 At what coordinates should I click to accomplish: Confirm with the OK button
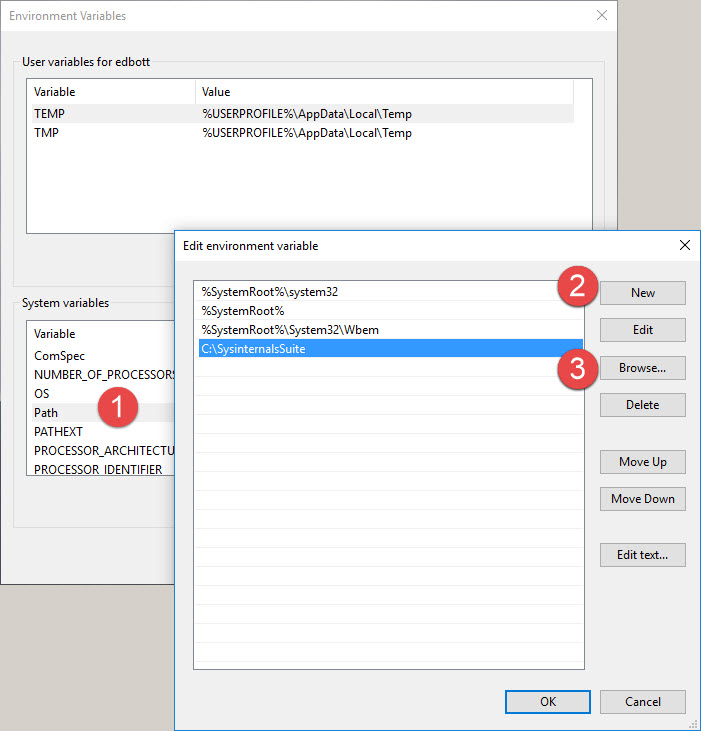[x=547, y=702]
